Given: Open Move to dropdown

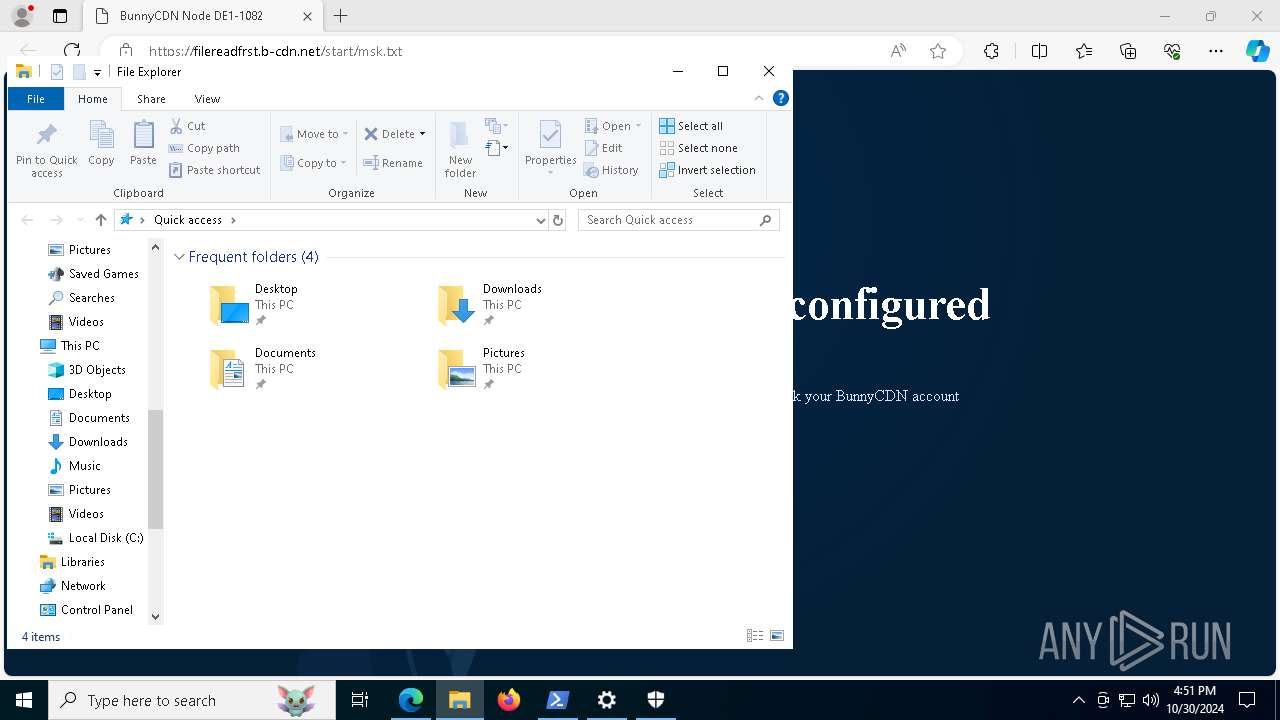Looking at the screenshot, I should [x=314, y=134].
